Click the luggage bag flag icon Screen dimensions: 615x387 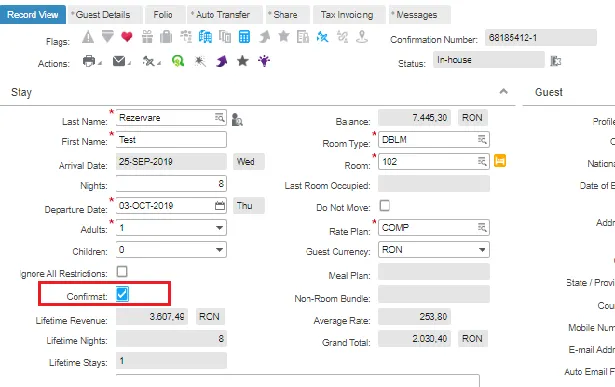(x=166, y=37)
